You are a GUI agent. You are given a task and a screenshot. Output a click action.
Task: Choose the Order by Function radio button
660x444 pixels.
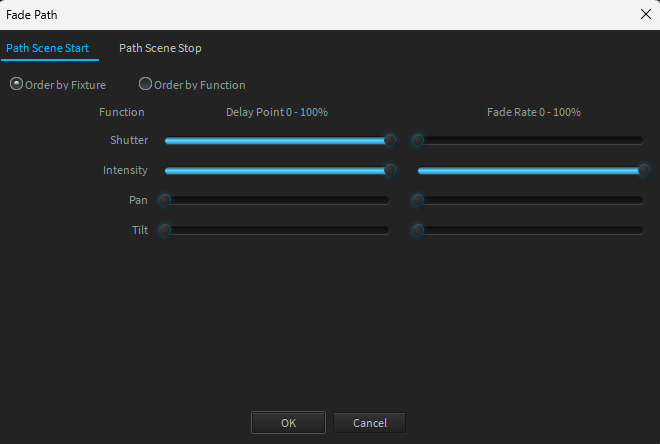[x=145, y=85]
